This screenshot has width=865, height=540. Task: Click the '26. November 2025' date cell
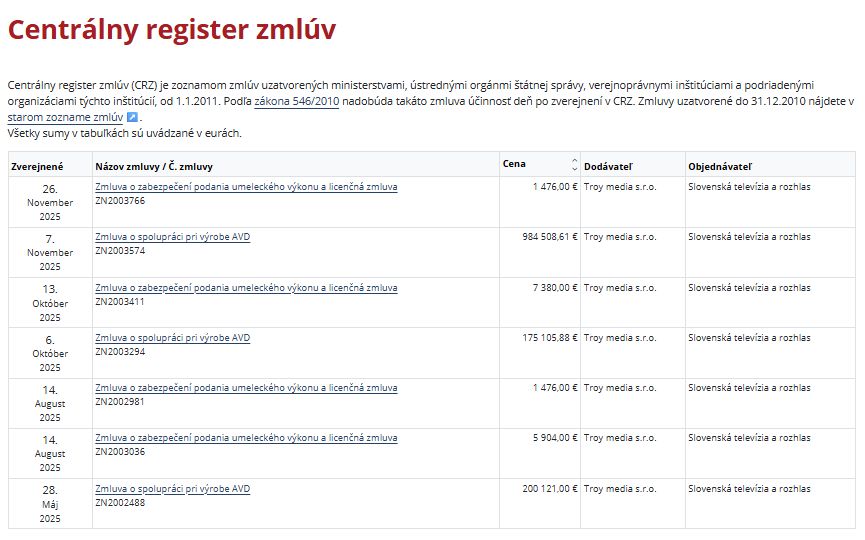coord(50,202)
